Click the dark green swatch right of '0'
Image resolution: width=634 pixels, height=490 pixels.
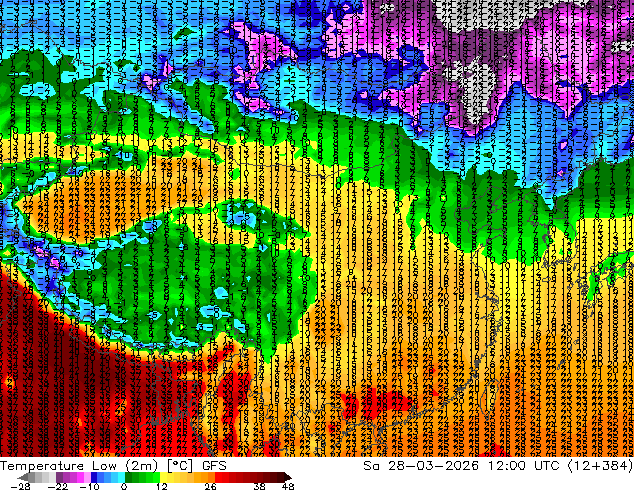(x=129, y=477)
